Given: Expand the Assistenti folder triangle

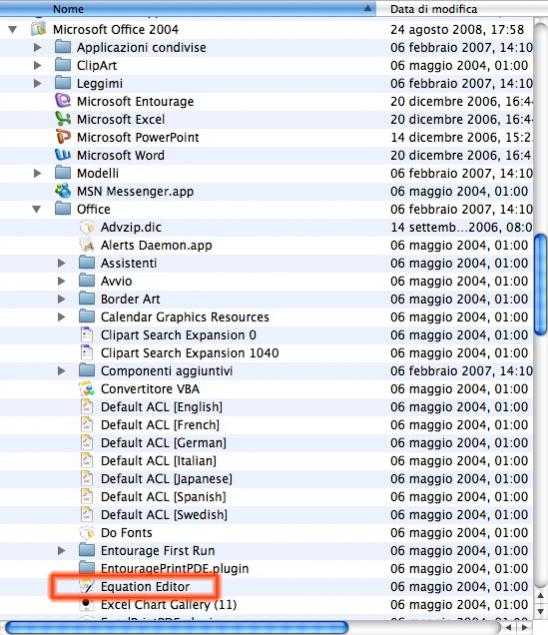Looking at the screenshot, I should point(61,263).
